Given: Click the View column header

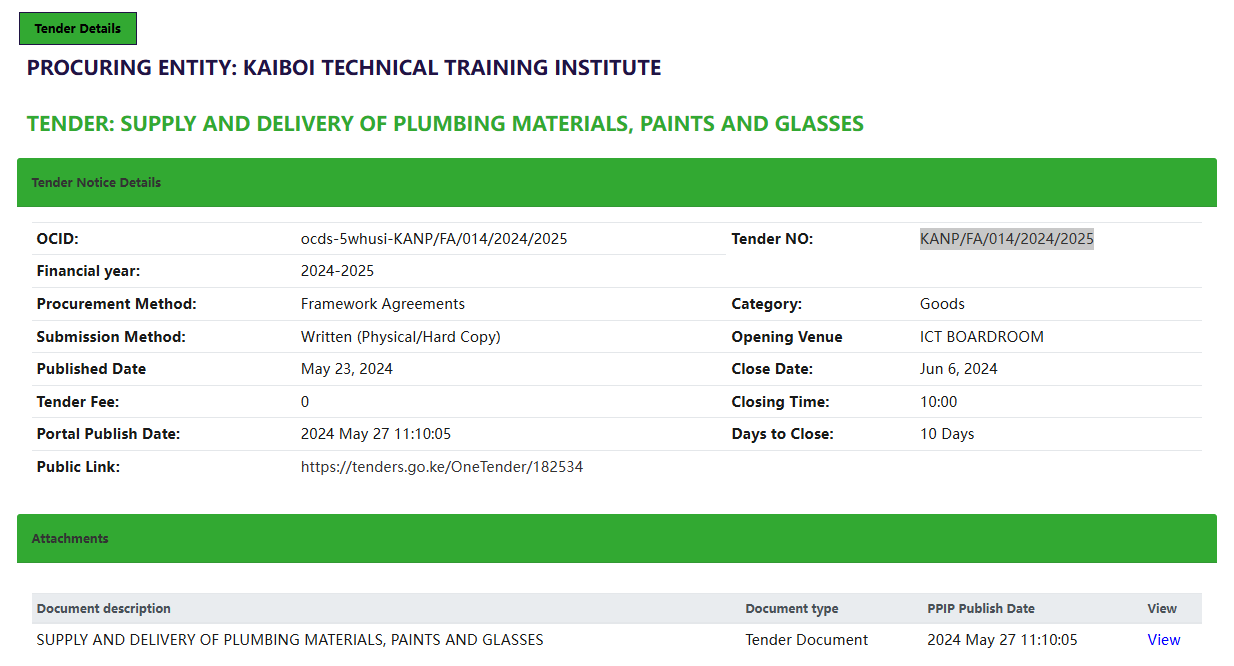Looking at the screenshot, I should click(1162, 608).
